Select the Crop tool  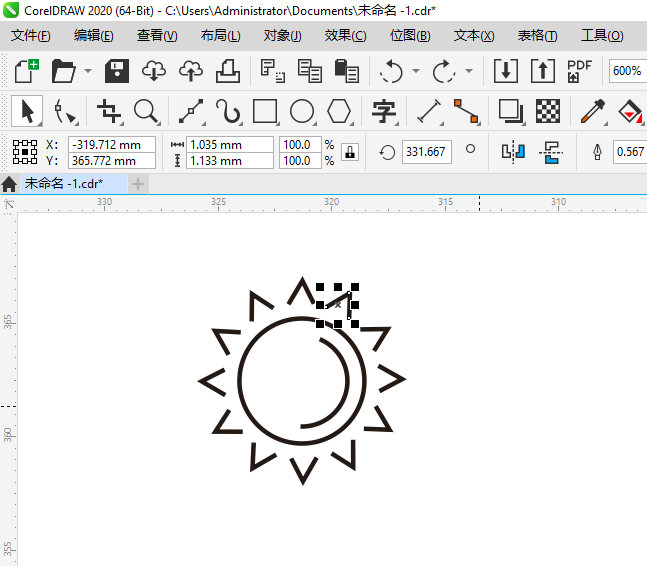point(109,111)
